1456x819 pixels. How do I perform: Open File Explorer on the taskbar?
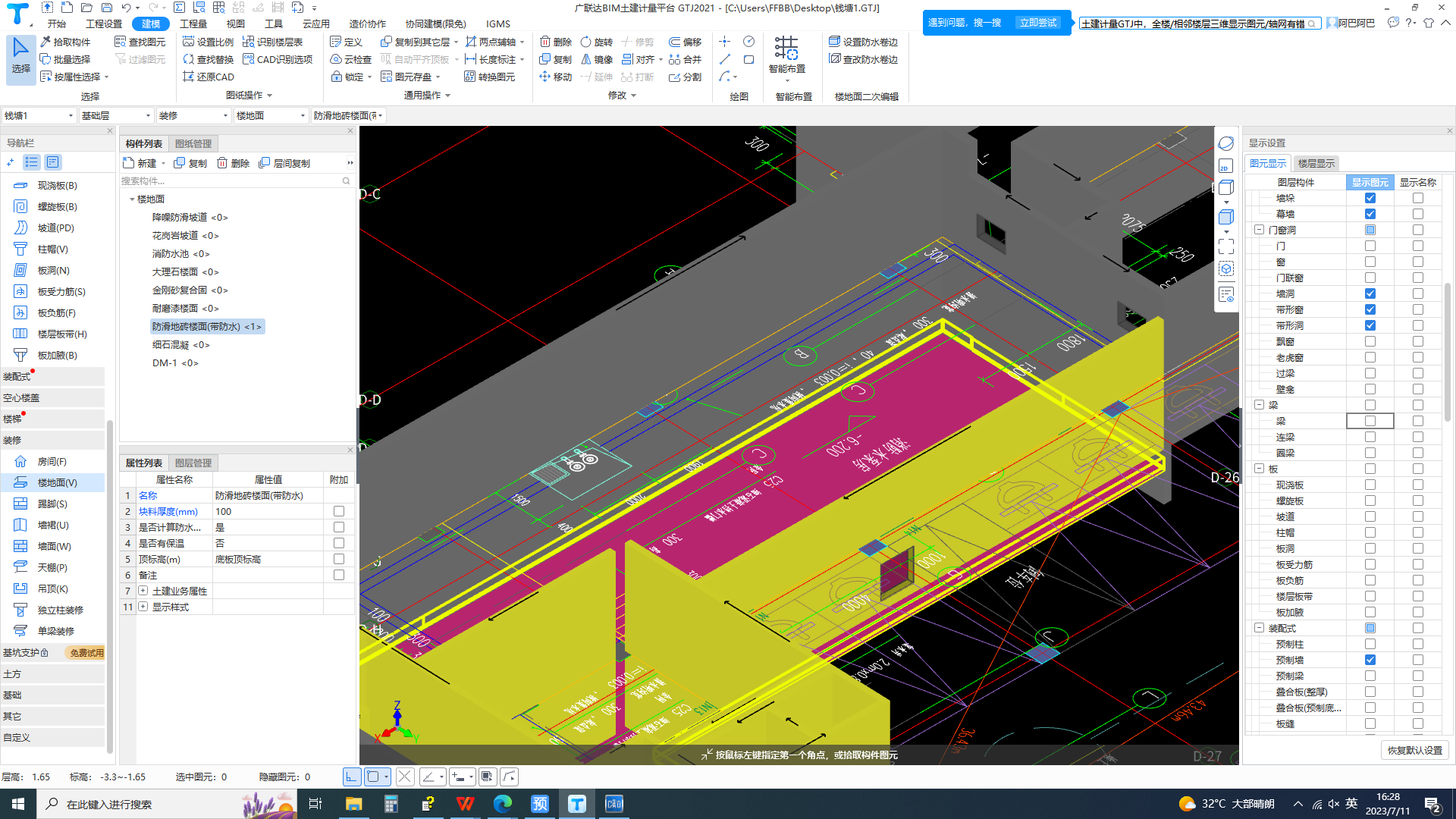353,804
